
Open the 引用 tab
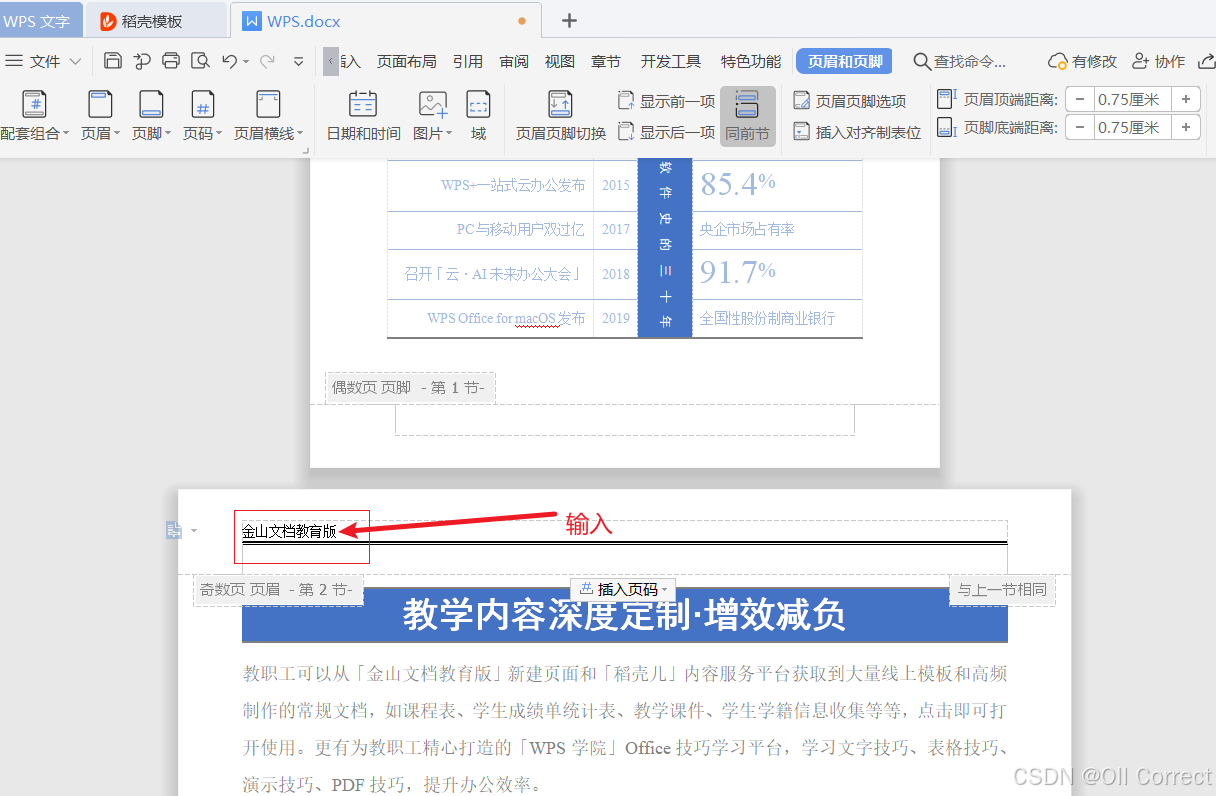(x=467, y=61)
